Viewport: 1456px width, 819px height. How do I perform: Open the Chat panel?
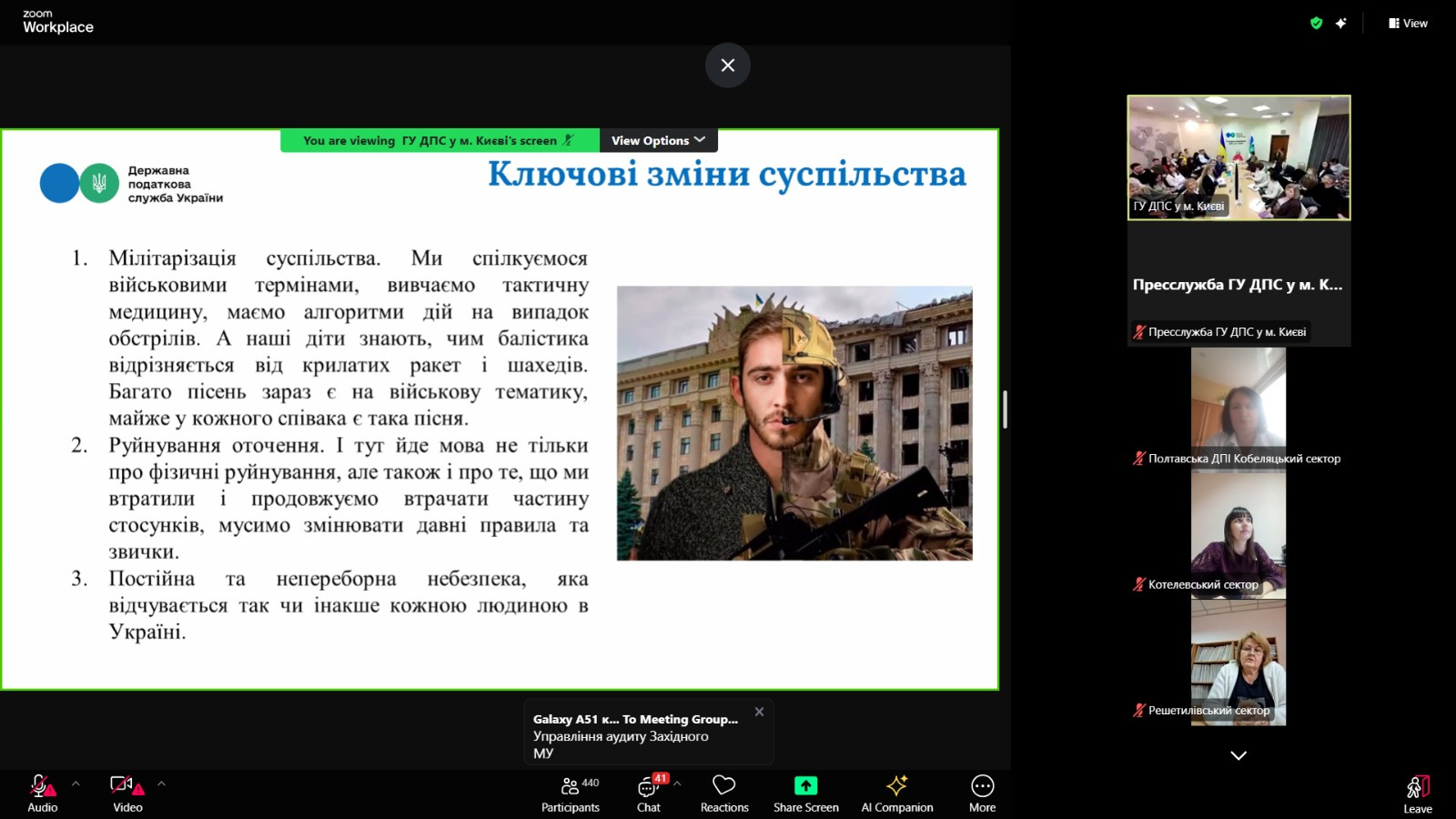(649, 793)
